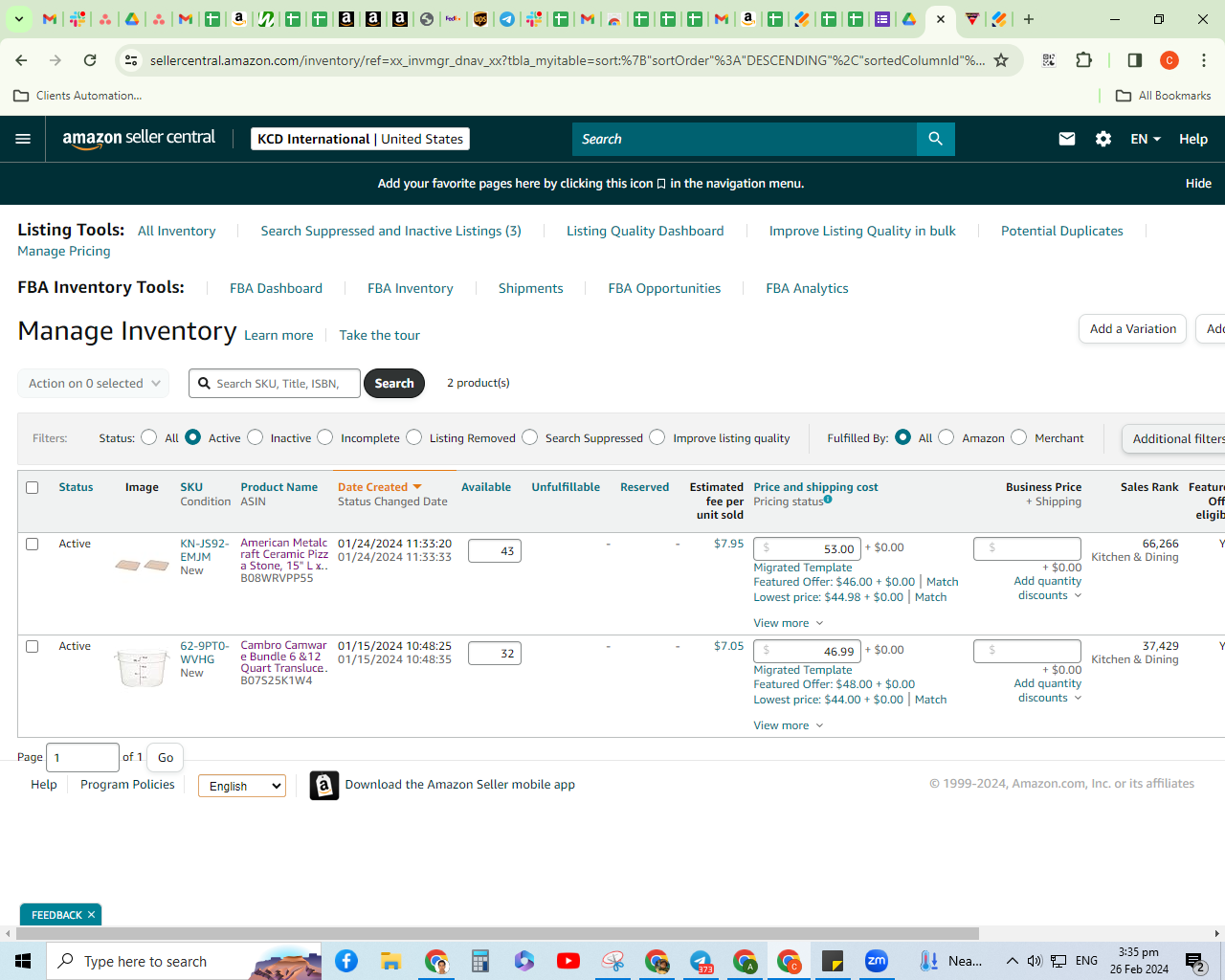Go back to the previous page
Viewport: 1225px width, 980px height.
coord(21,60)
